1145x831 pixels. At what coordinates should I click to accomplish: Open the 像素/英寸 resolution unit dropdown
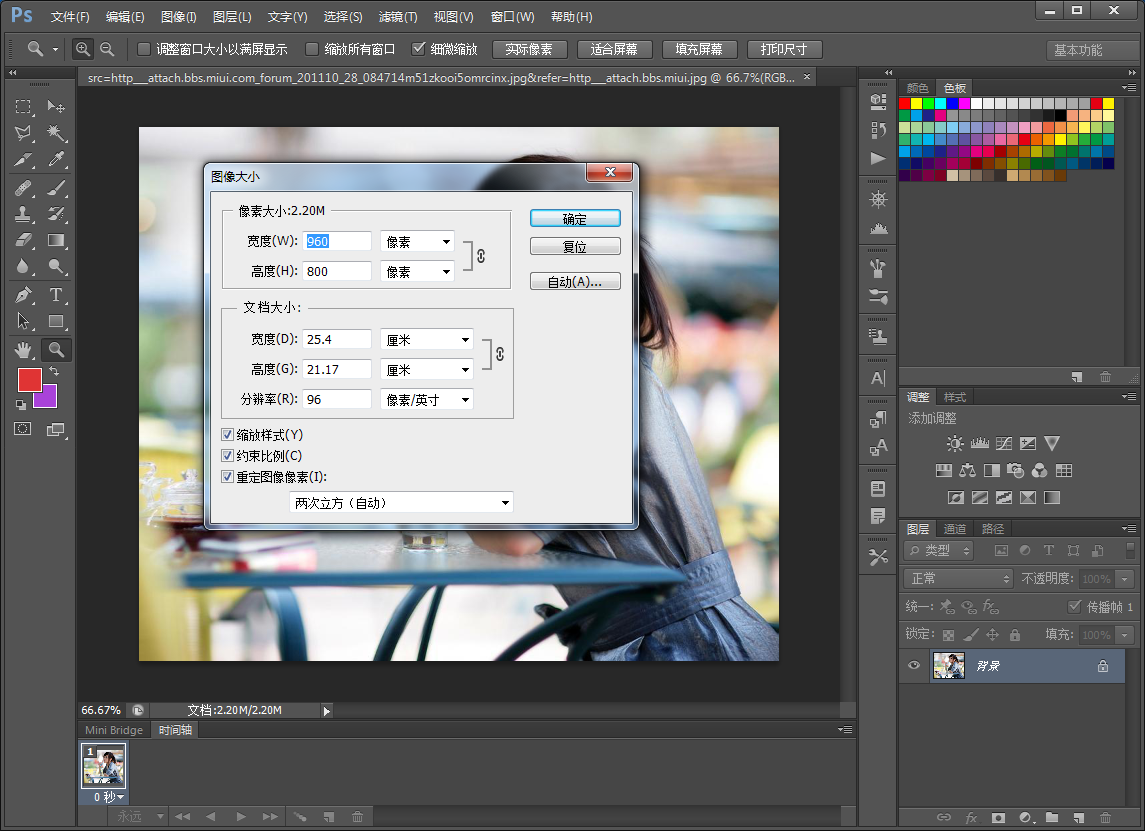427,400
